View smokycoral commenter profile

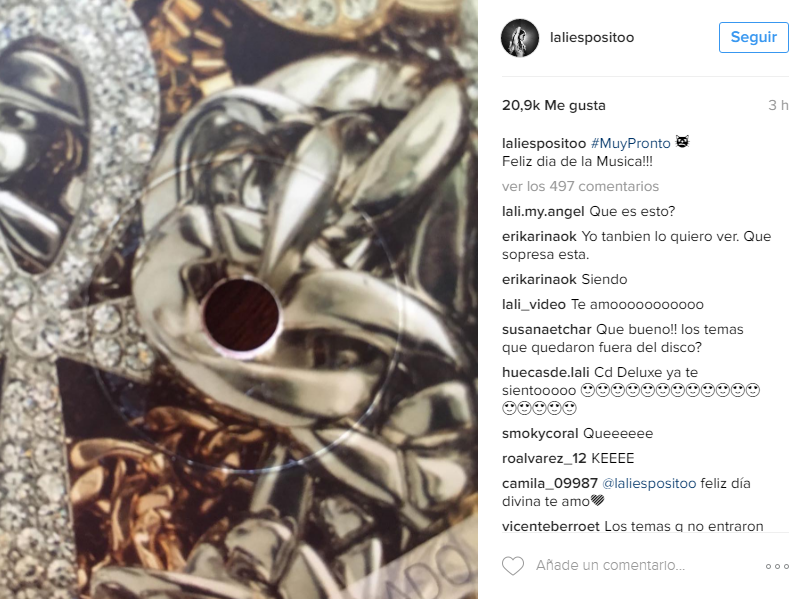540,434
